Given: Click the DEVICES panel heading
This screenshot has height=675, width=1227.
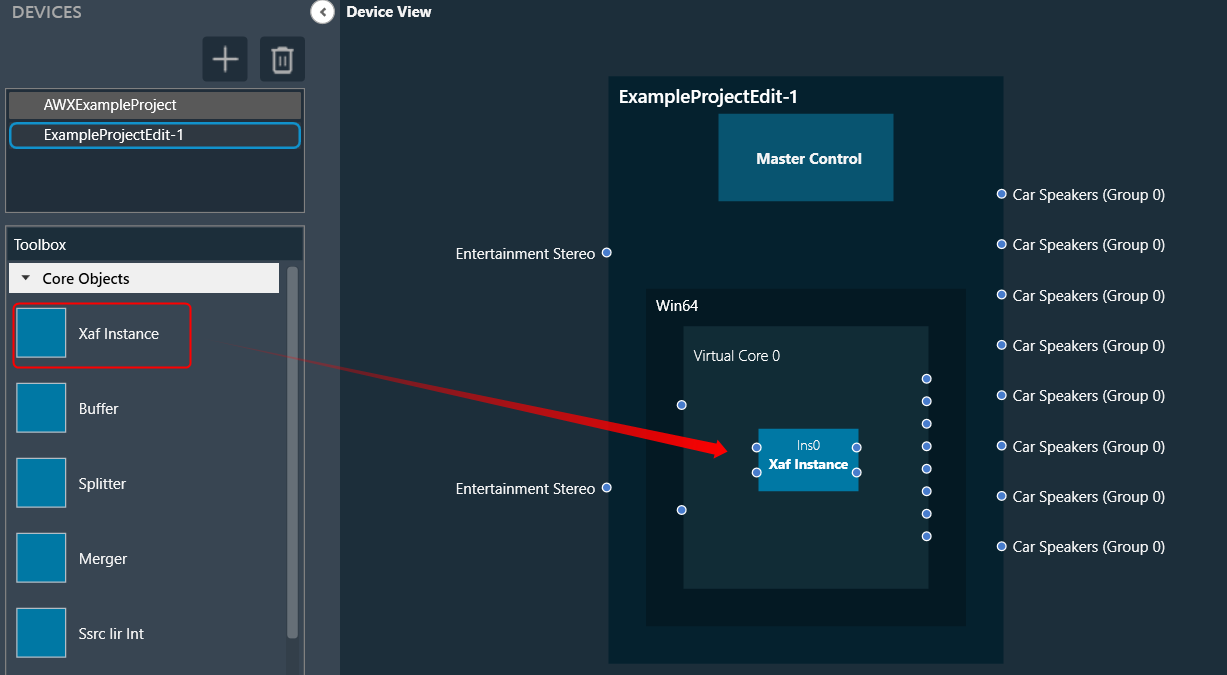Looking at the screenshot, I should pyautogui.click(x=47, y=12).
